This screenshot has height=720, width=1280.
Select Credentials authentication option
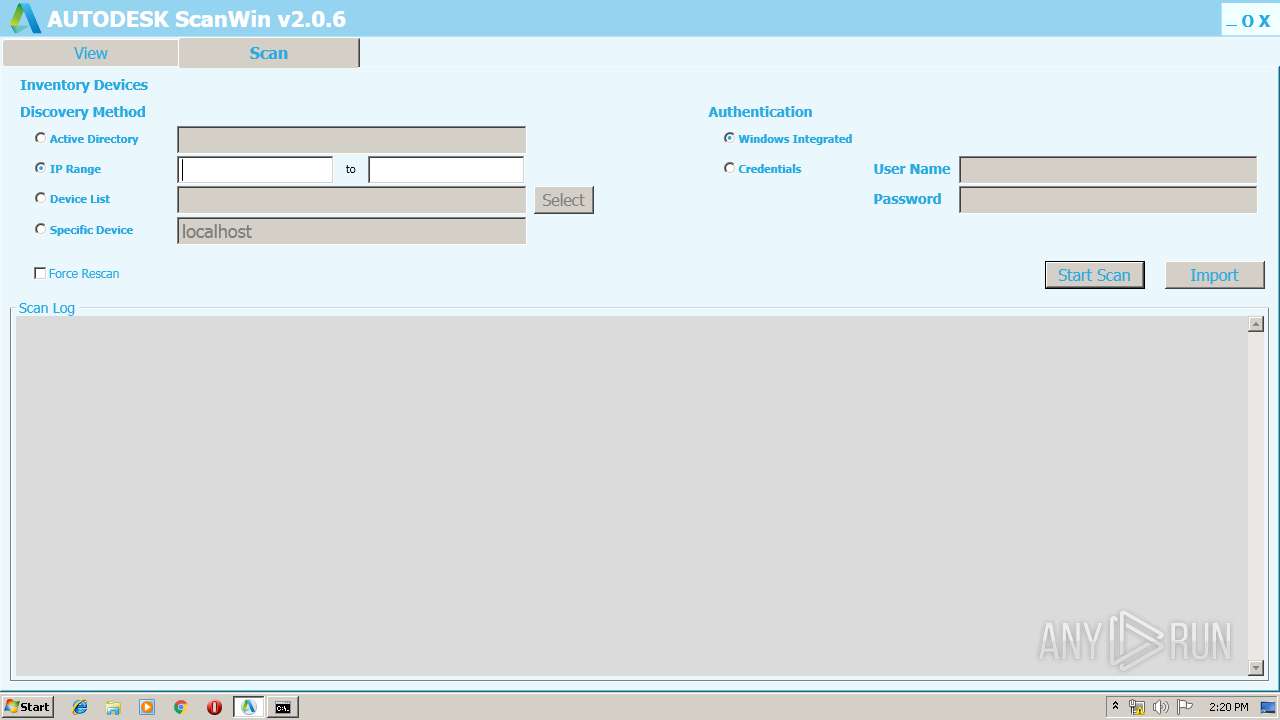[x=729, y=168]
